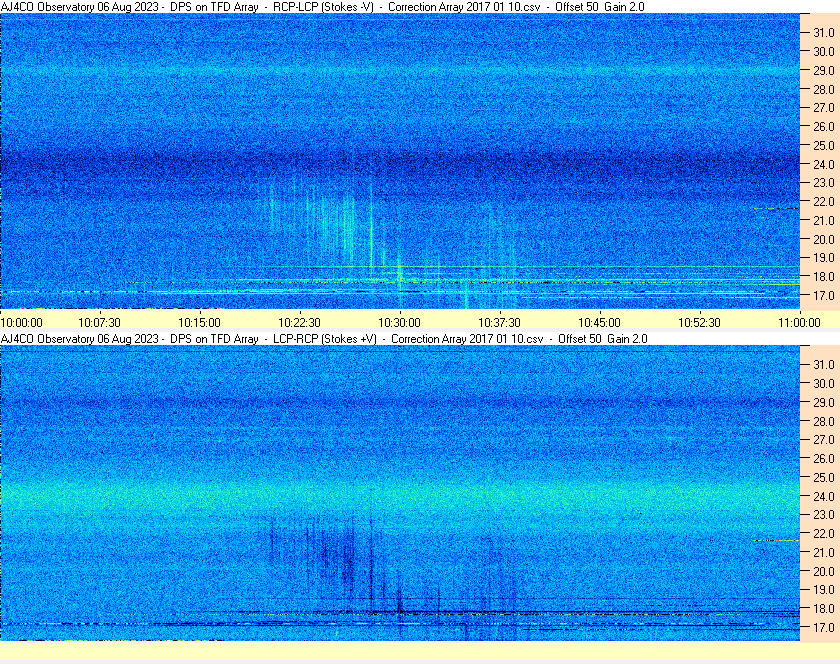Click 28.0 frequency label on LCP-RCP plot
840x664 pixels.
[x=824, y=421]
